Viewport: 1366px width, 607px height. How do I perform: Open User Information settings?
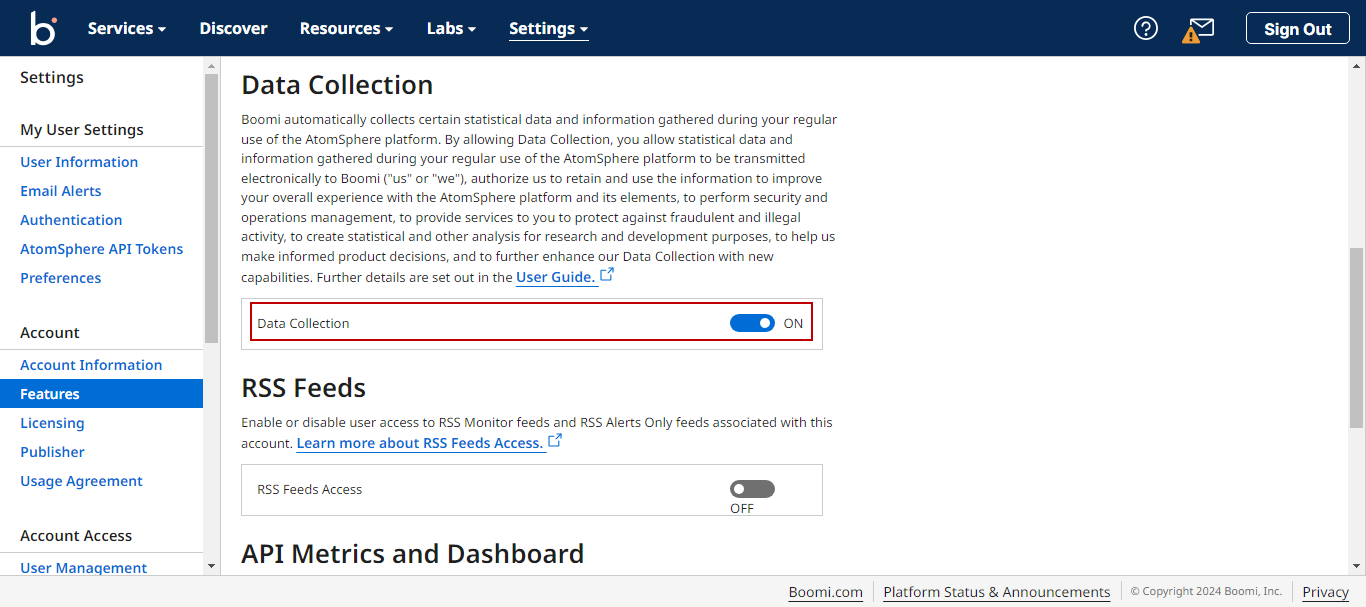79,162
